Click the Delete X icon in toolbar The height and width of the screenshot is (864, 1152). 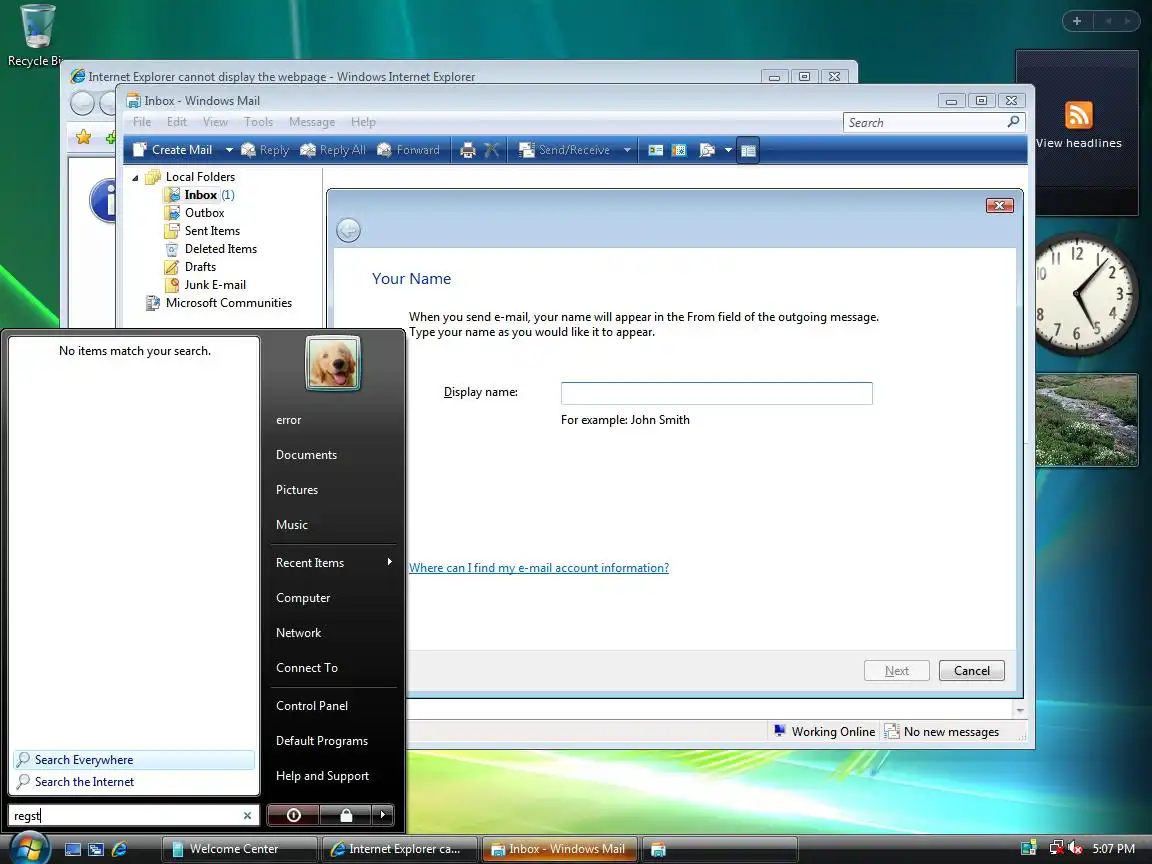(492, 150)
